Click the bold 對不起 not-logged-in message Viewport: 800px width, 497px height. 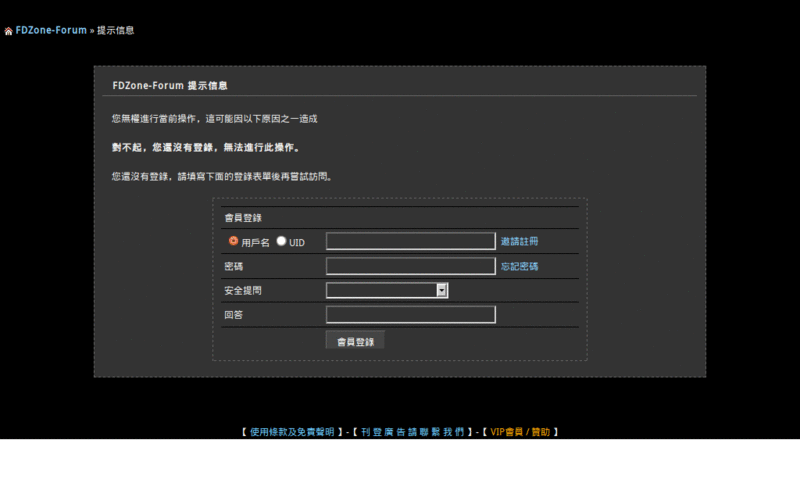pos(206,147)
